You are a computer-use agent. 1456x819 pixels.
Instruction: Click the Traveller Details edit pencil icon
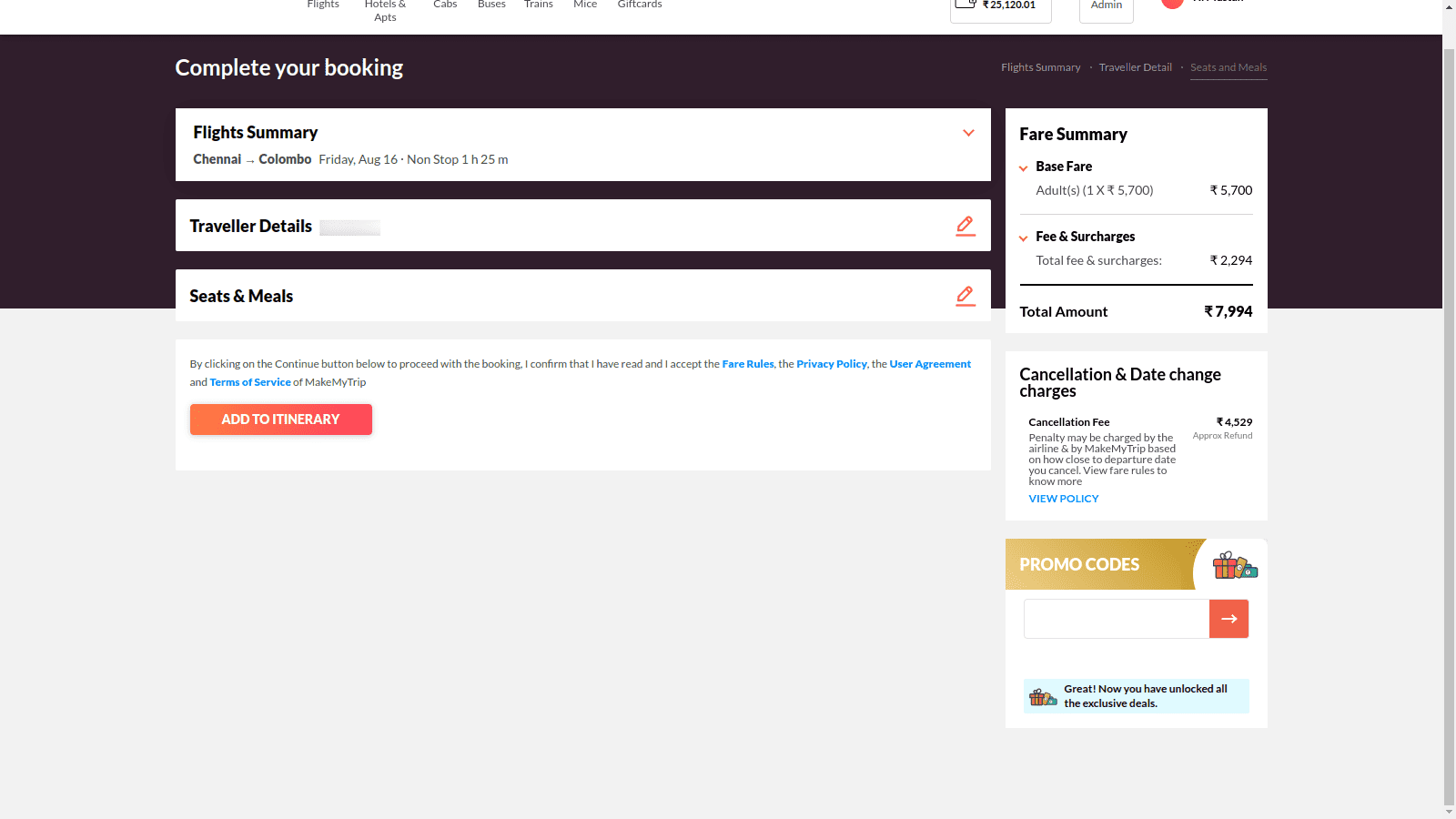[x=966, y=226]
